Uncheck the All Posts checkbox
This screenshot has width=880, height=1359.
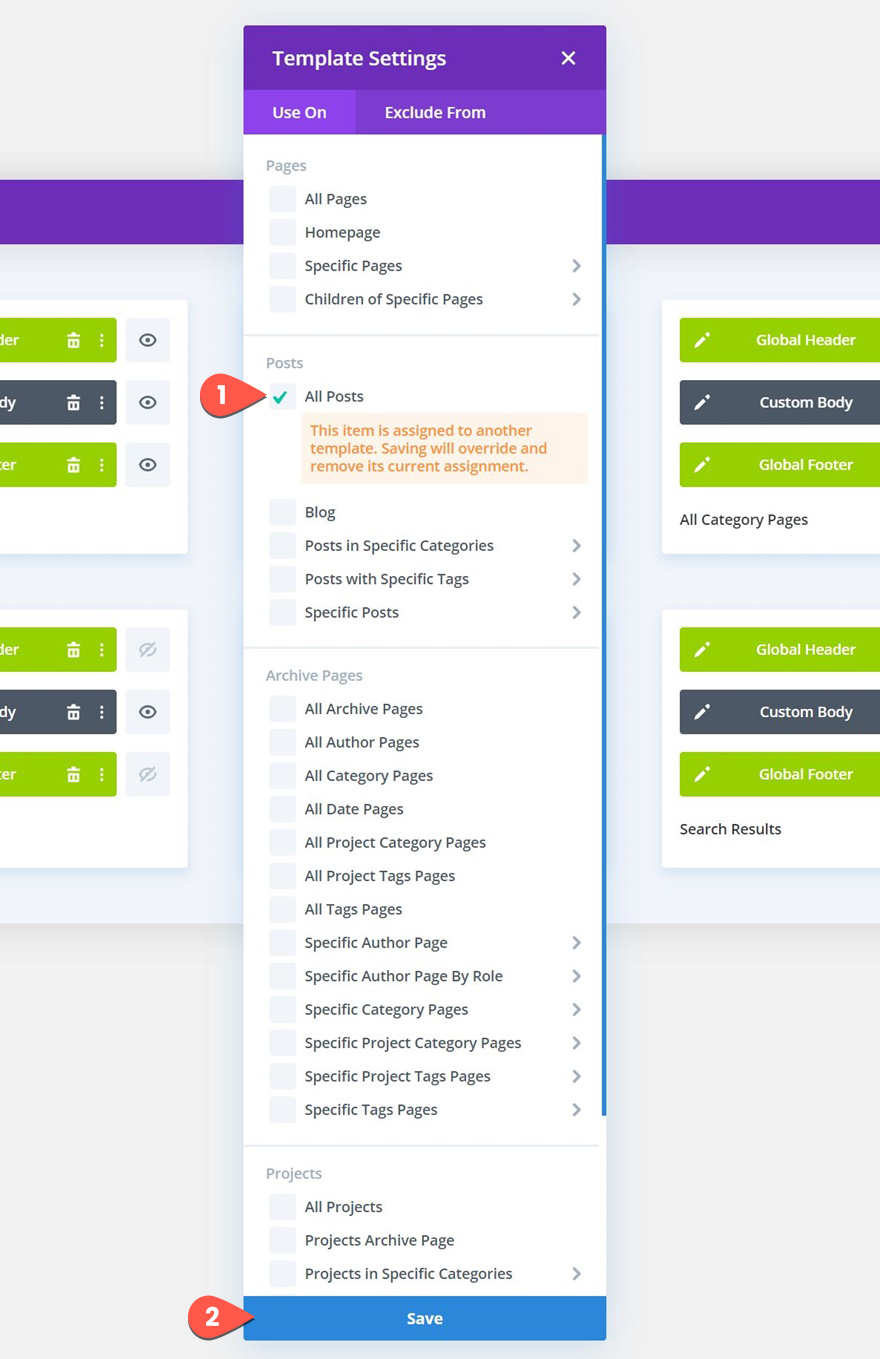[282, 396]
